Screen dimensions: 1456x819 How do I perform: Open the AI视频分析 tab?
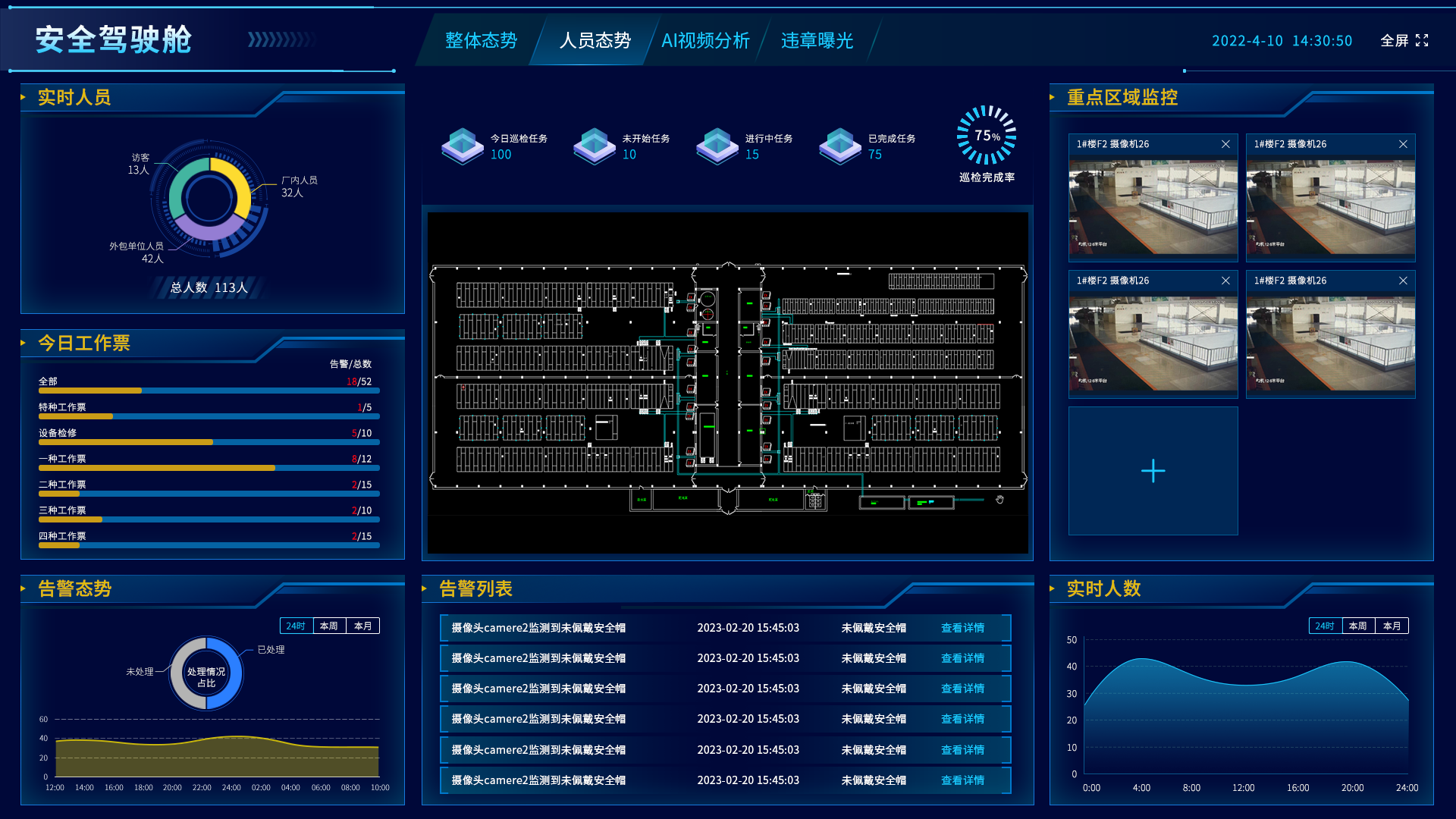click(704, 41)
